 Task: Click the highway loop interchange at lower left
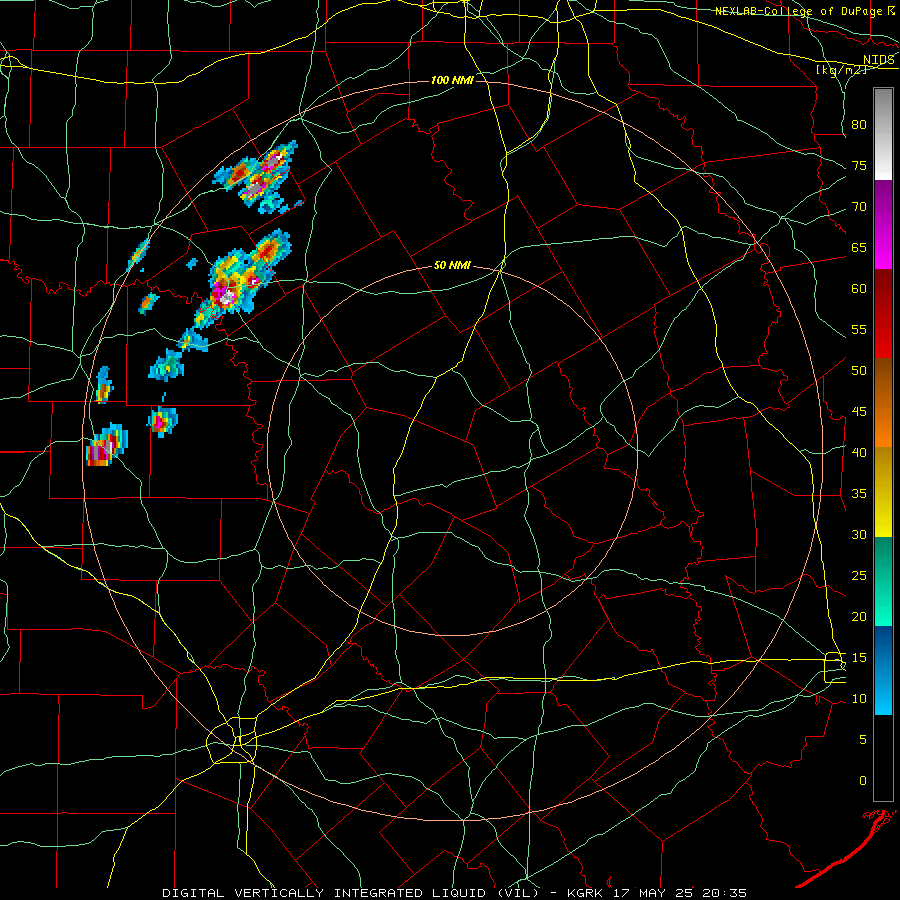(x=232, y=740)
